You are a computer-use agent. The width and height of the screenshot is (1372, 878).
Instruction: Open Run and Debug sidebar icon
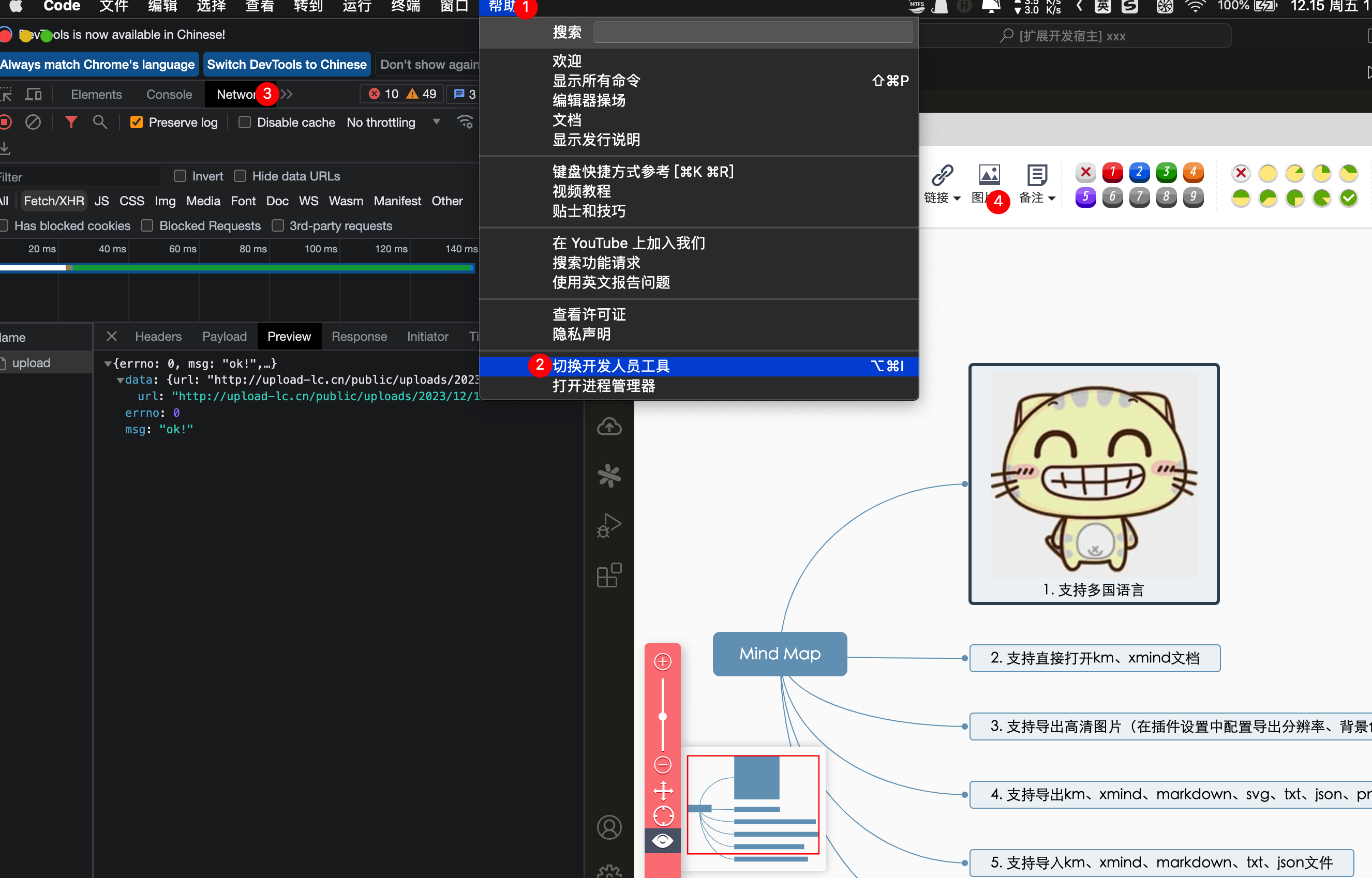609,525
